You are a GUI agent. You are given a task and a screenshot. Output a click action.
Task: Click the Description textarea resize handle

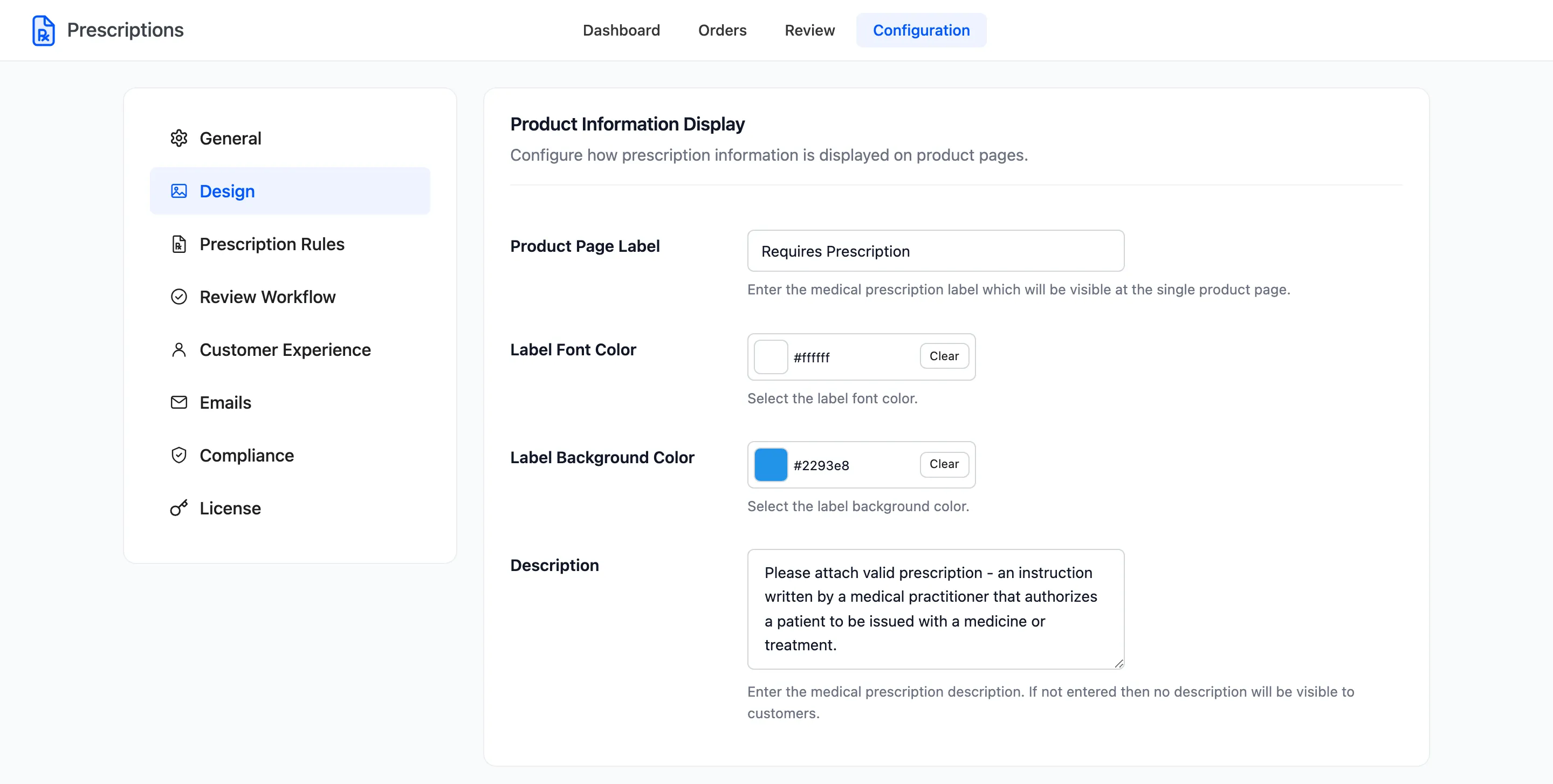pos(1119,663)
